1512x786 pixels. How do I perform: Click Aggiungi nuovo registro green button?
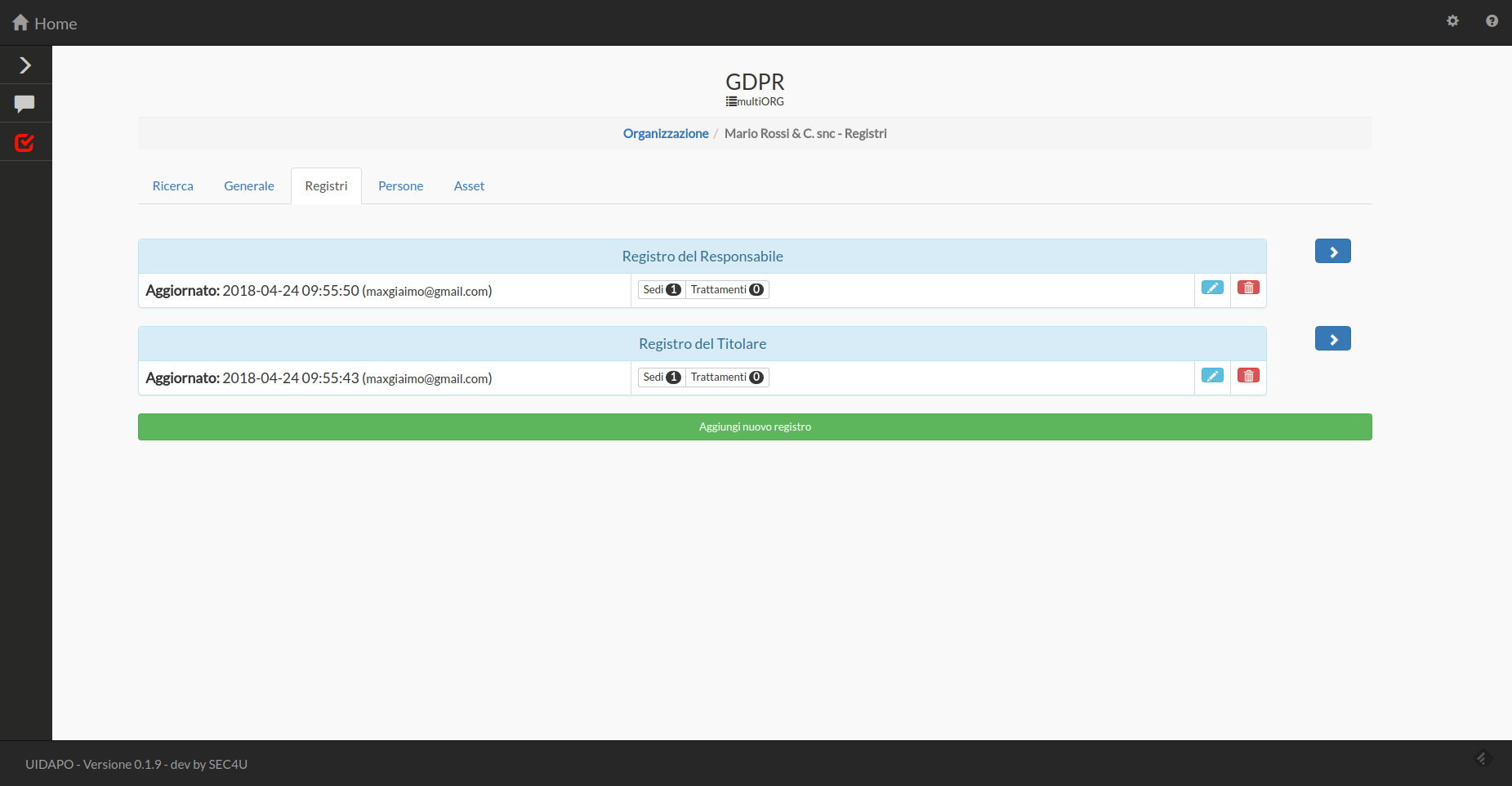coord(755,426)
